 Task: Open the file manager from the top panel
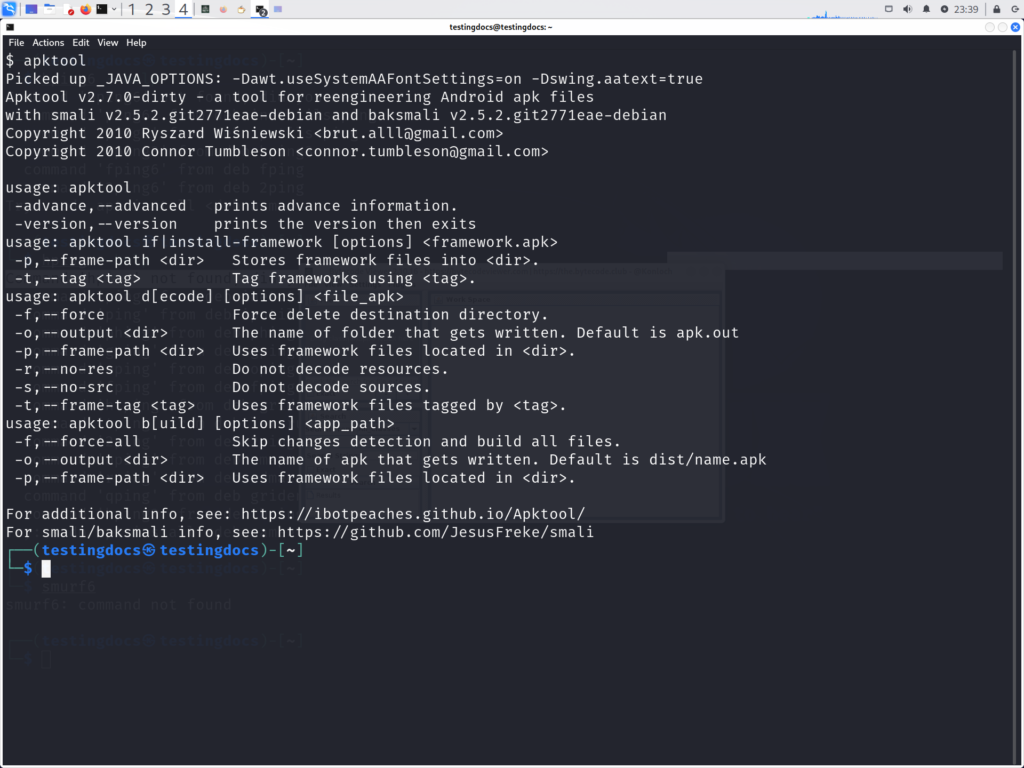(x=49, y=8)
